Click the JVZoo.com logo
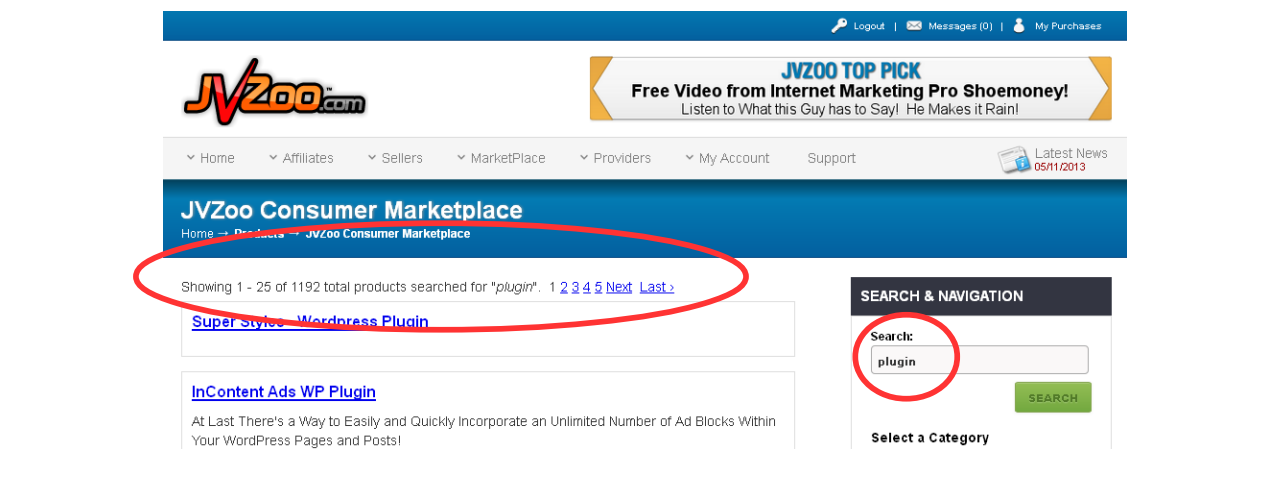The width and height of the screenshot is (1280, 500). tap(275, 90)
